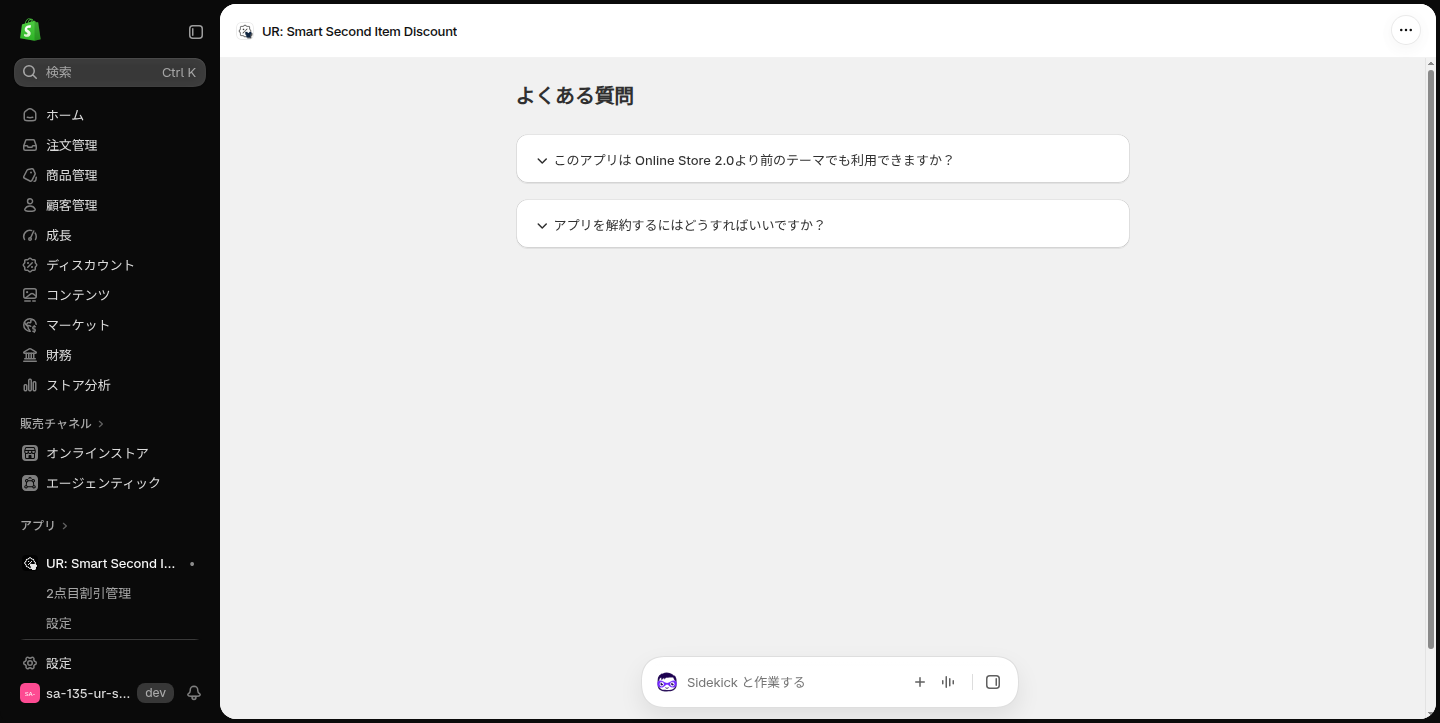
Task: Click the notification bell icon
Action: point(194,693)
